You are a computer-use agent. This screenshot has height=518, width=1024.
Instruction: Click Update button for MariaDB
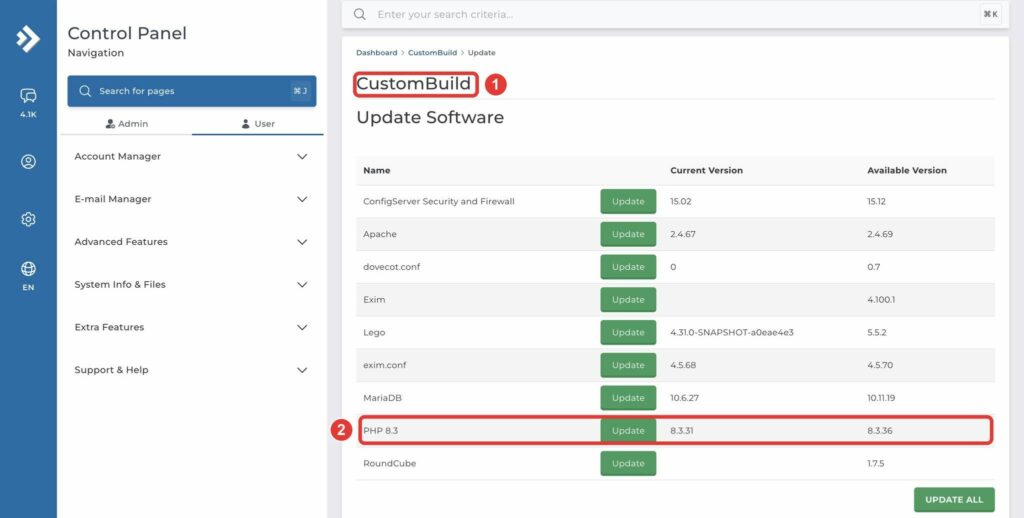coord(628,398)
